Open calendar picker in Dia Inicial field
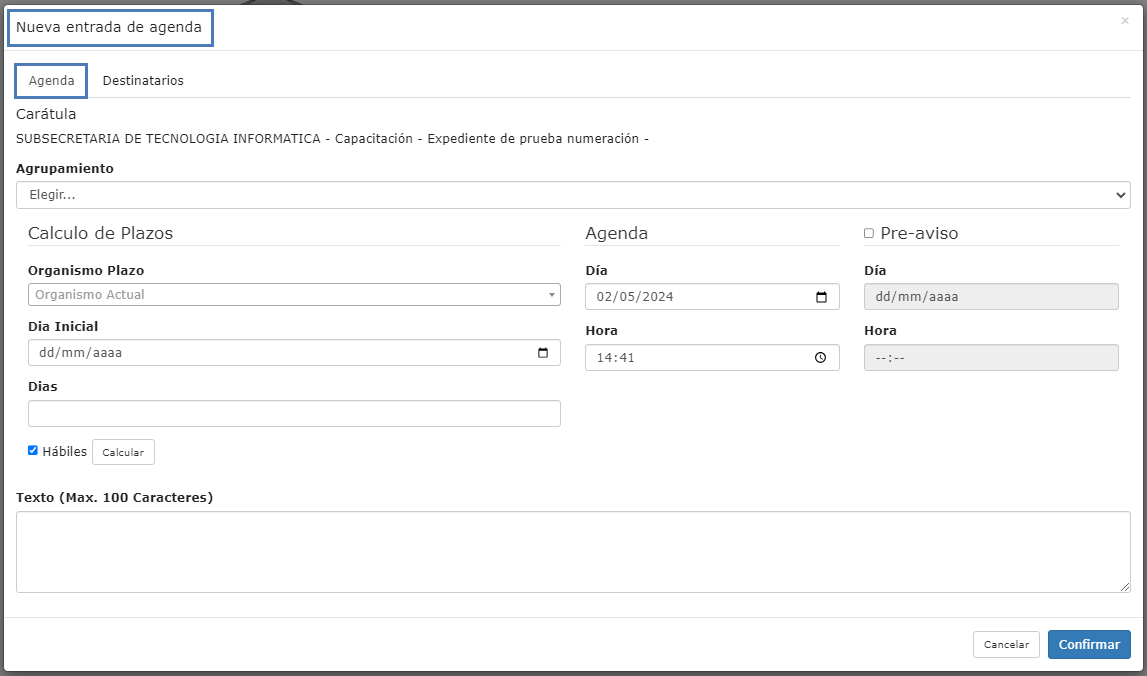Screen dimensions: 1147x676 point(543,353)
